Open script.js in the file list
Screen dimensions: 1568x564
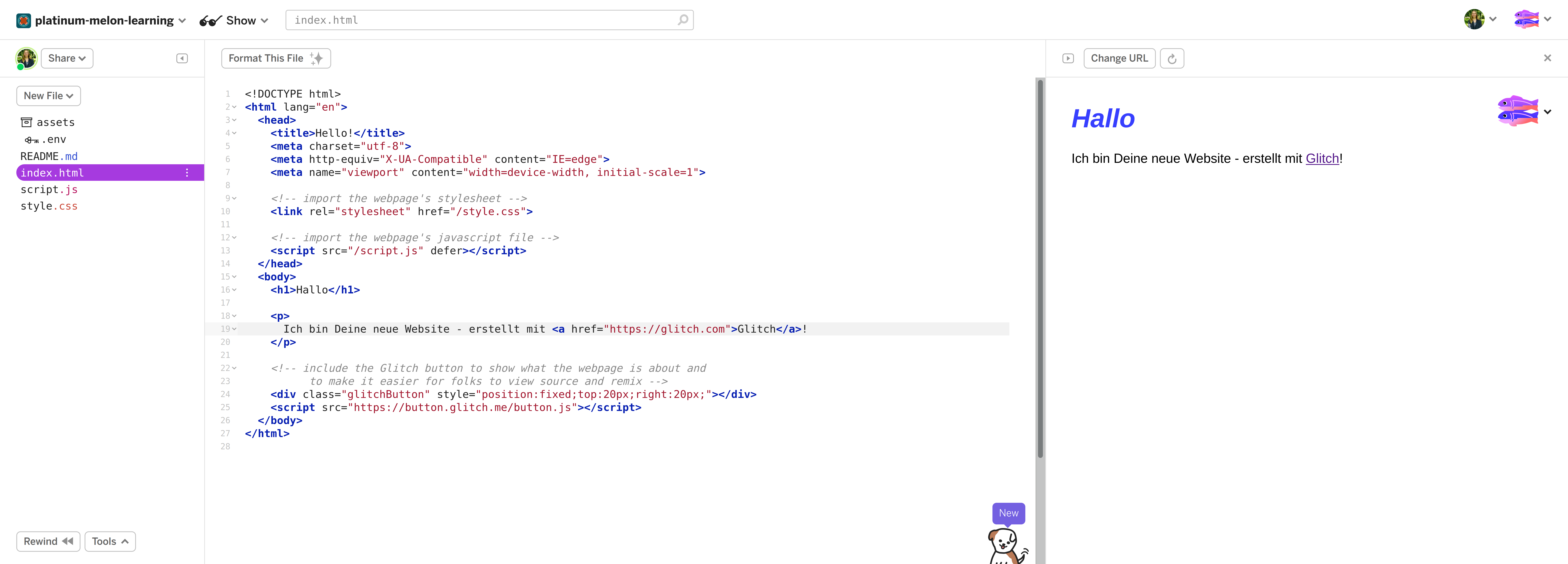49,189
